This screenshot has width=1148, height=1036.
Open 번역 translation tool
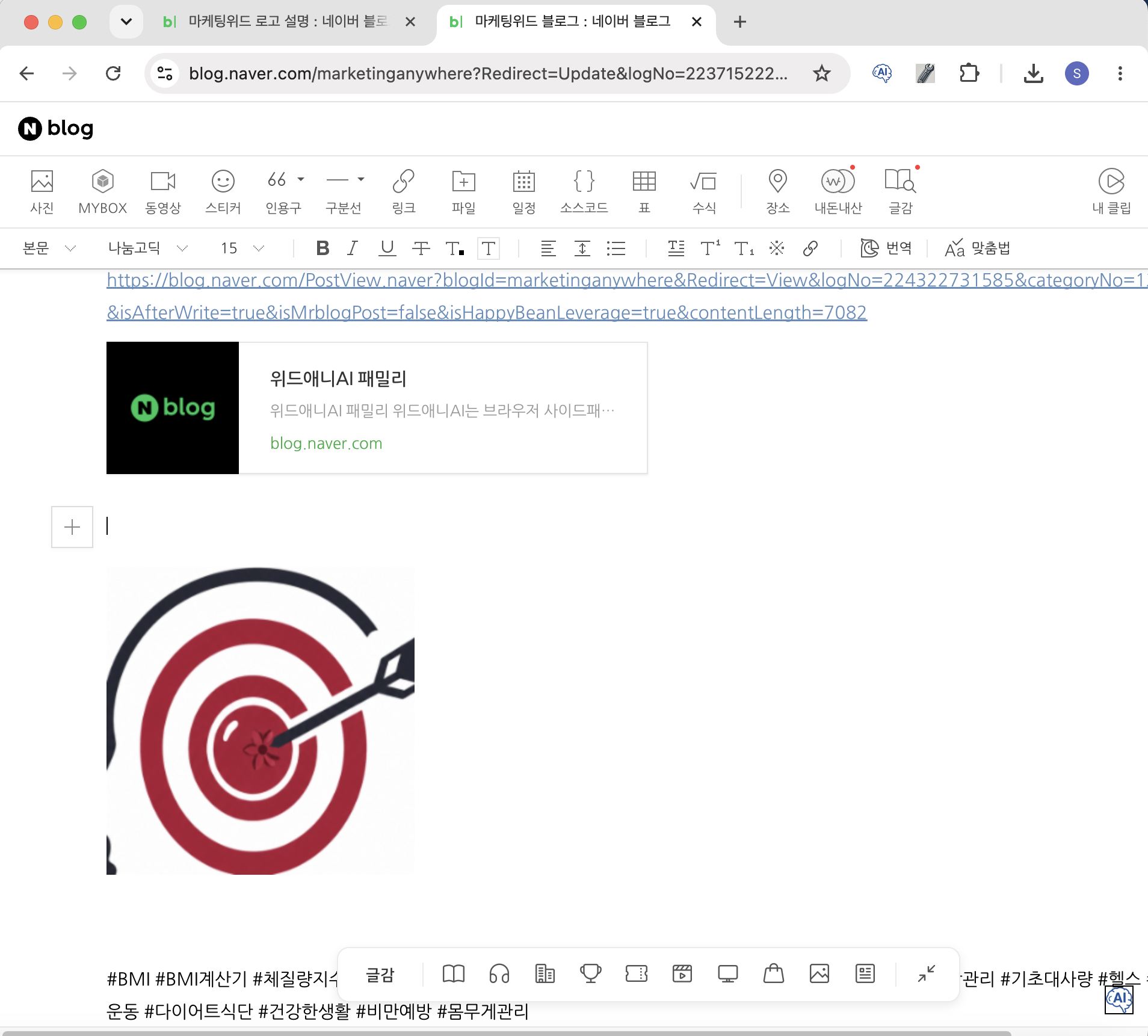[x=886, y=248]
